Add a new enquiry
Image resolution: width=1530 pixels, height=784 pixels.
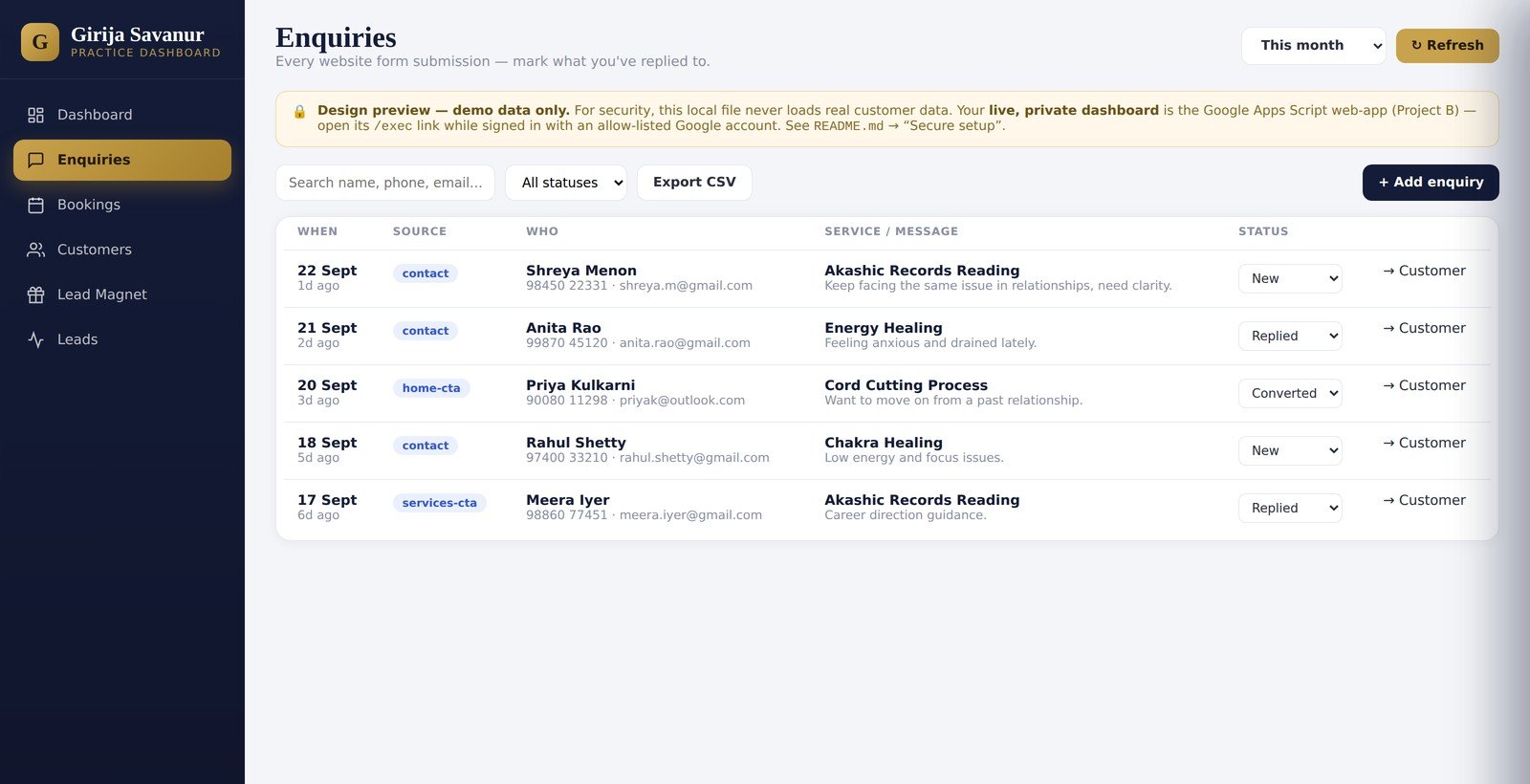click(x=1431, y=183)
